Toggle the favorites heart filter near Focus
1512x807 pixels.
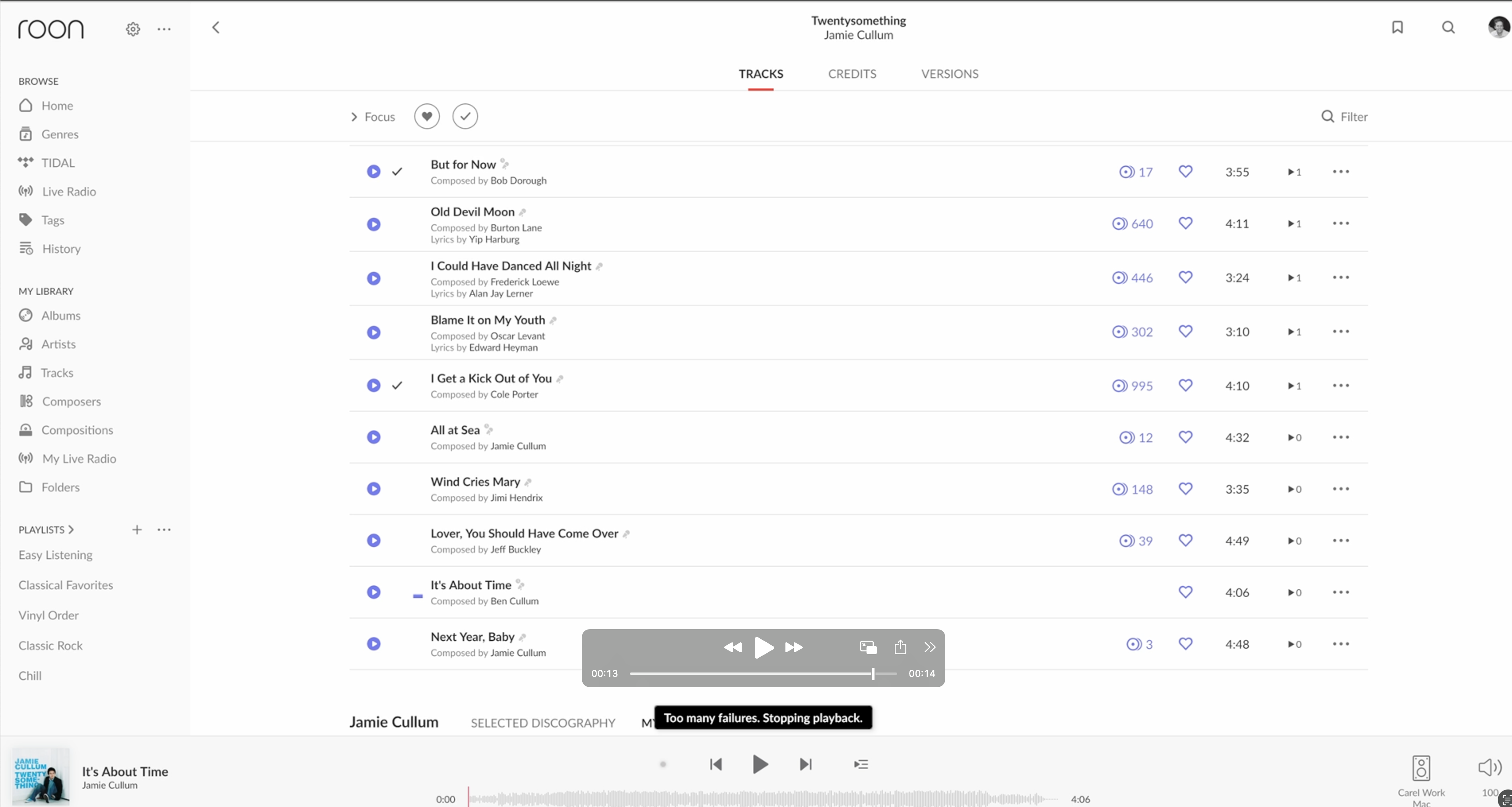tap(427, 116)
